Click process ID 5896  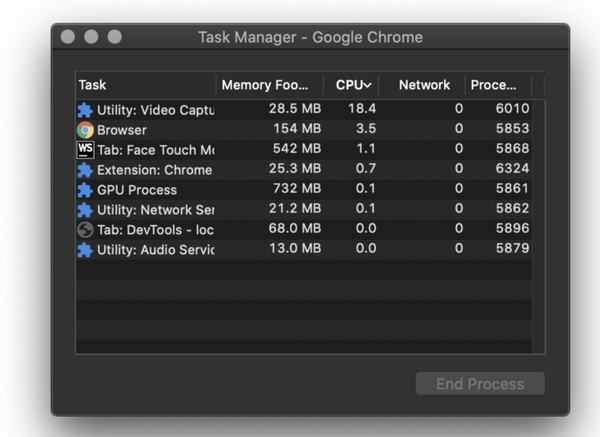512,228
